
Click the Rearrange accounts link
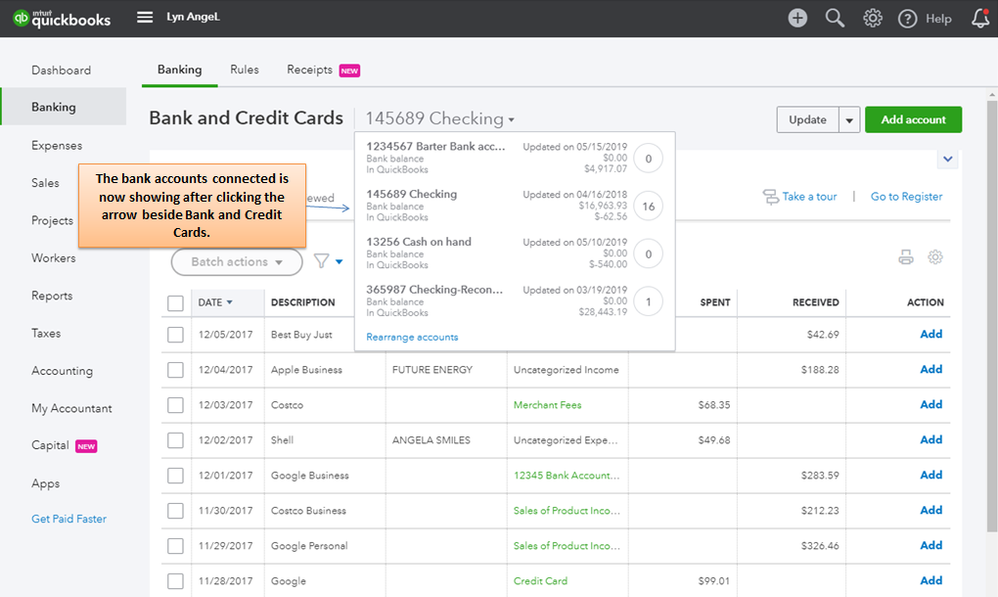(x=412, y=337)
